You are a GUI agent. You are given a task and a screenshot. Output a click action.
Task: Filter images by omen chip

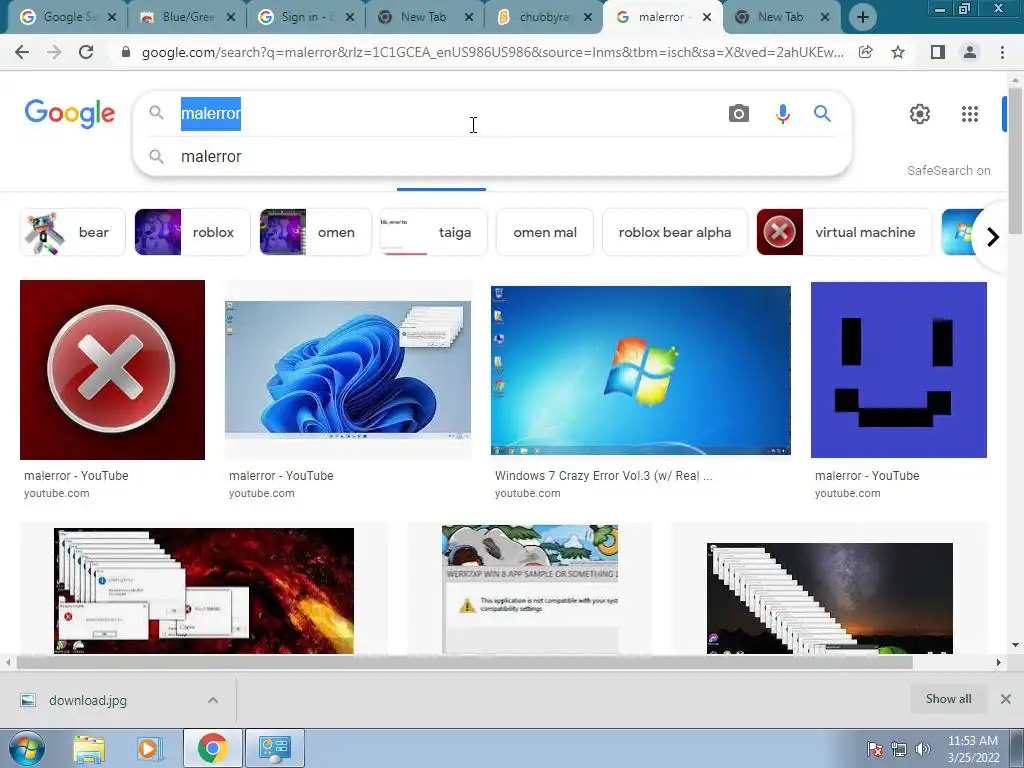(x=316, y=232)
